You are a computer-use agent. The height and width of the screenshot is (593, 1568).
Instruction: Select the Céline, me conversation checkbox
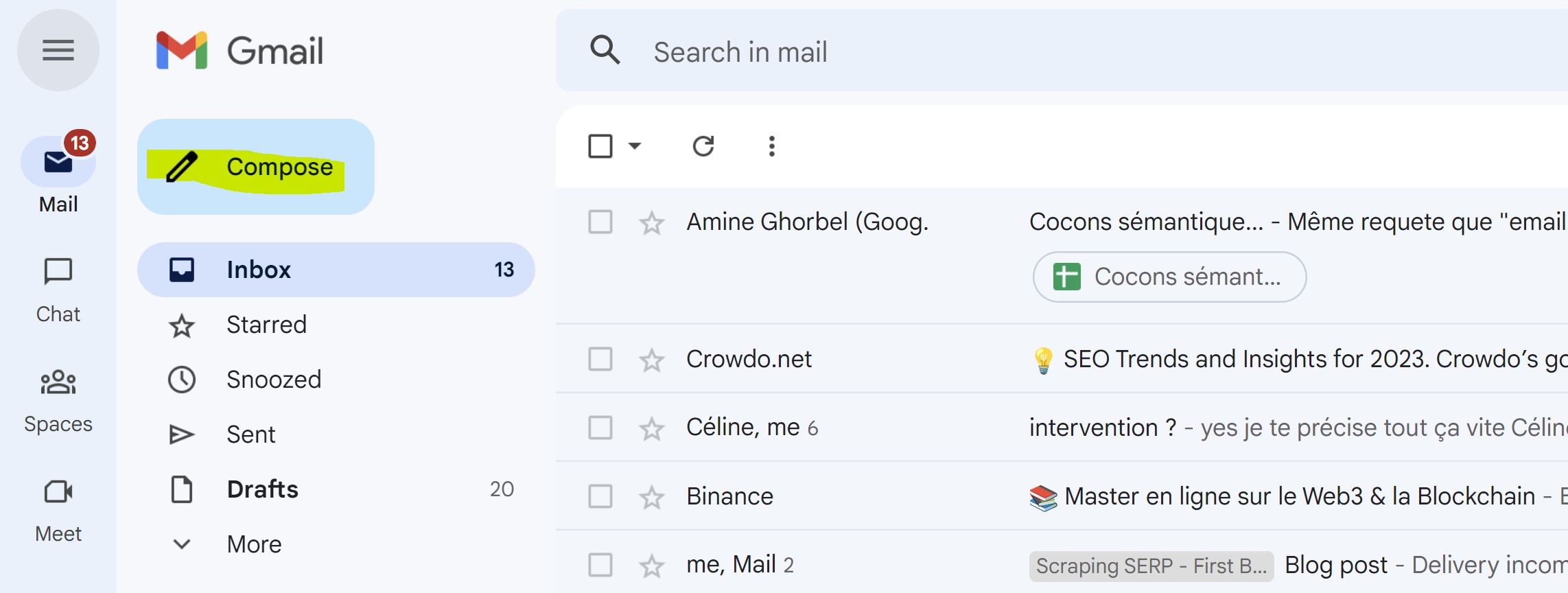600,428
